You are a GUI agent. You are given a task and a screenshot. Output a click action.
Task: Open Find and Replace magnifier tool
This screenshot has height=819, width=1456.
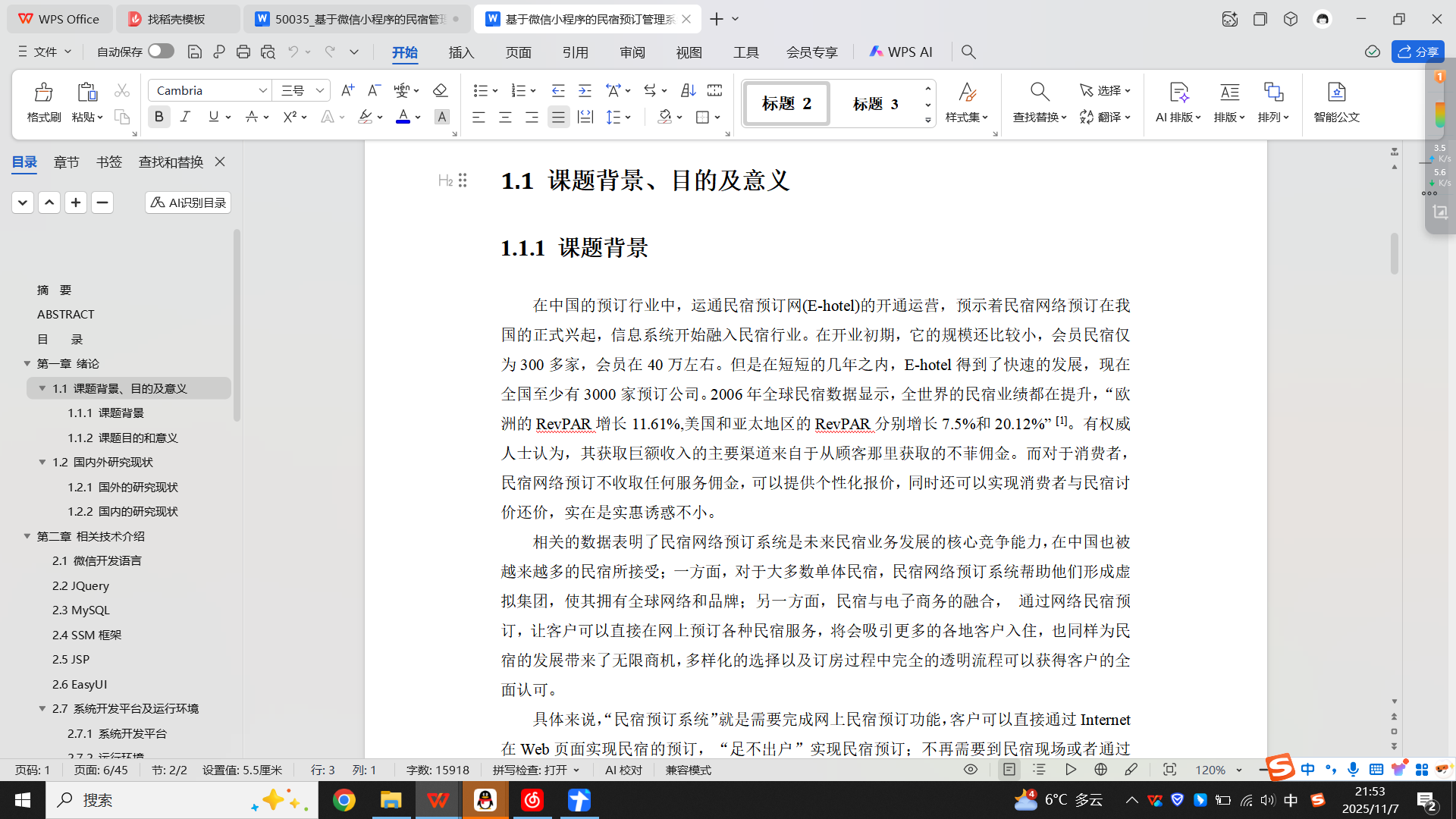1039,93
